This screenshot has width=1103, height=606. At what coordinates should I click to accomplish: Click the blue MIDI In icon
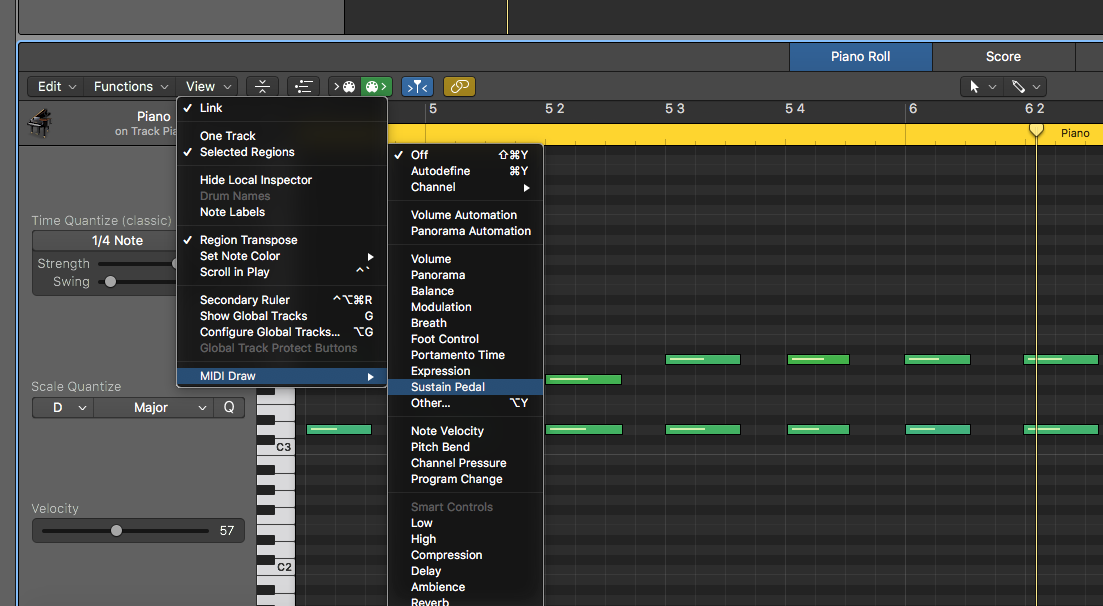(417, 86)
